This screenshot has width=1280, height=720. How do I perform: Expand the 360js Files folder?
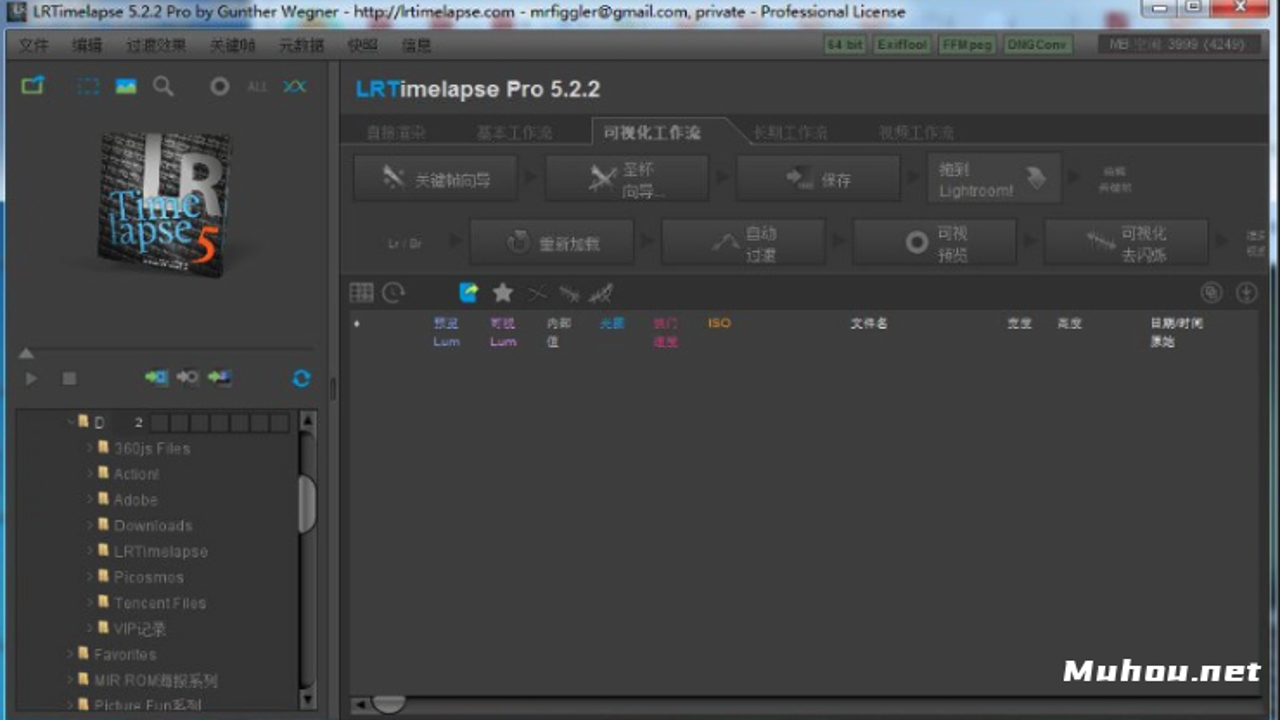(x=89, y=448)
